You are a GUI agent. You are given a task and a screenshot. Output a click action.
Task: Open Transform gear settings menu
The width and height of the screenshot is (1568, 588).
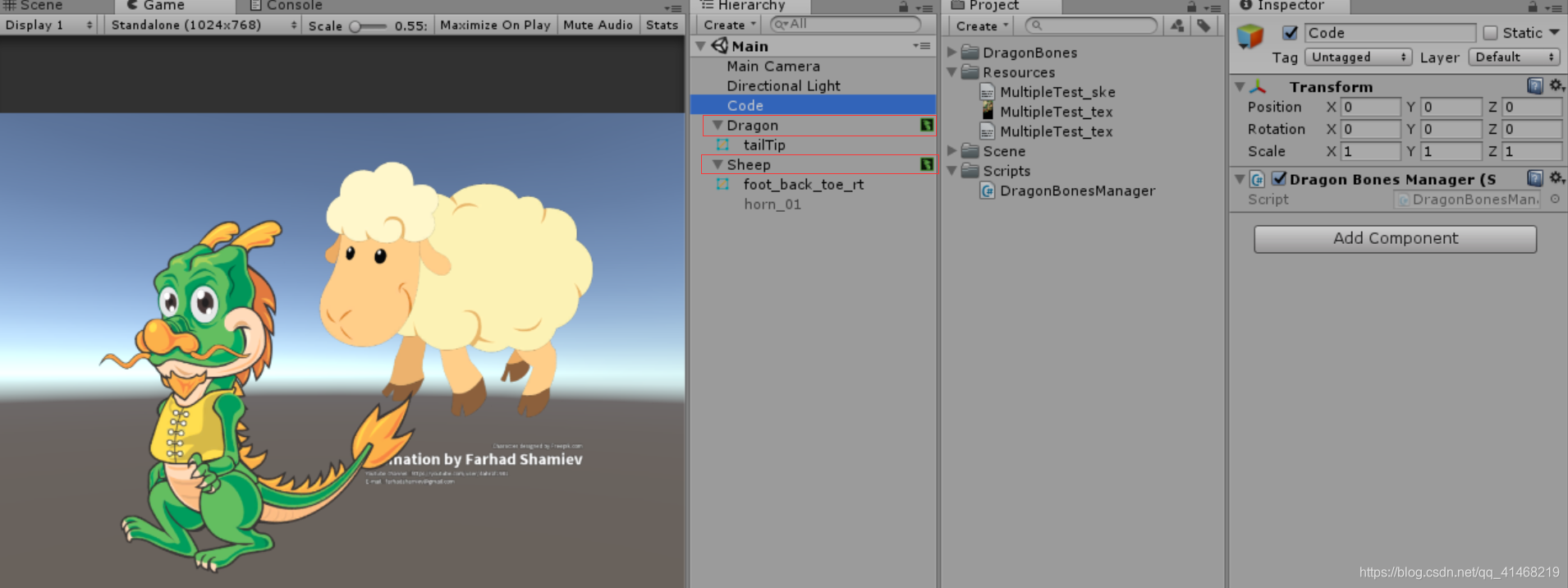tap(1557, 85)
